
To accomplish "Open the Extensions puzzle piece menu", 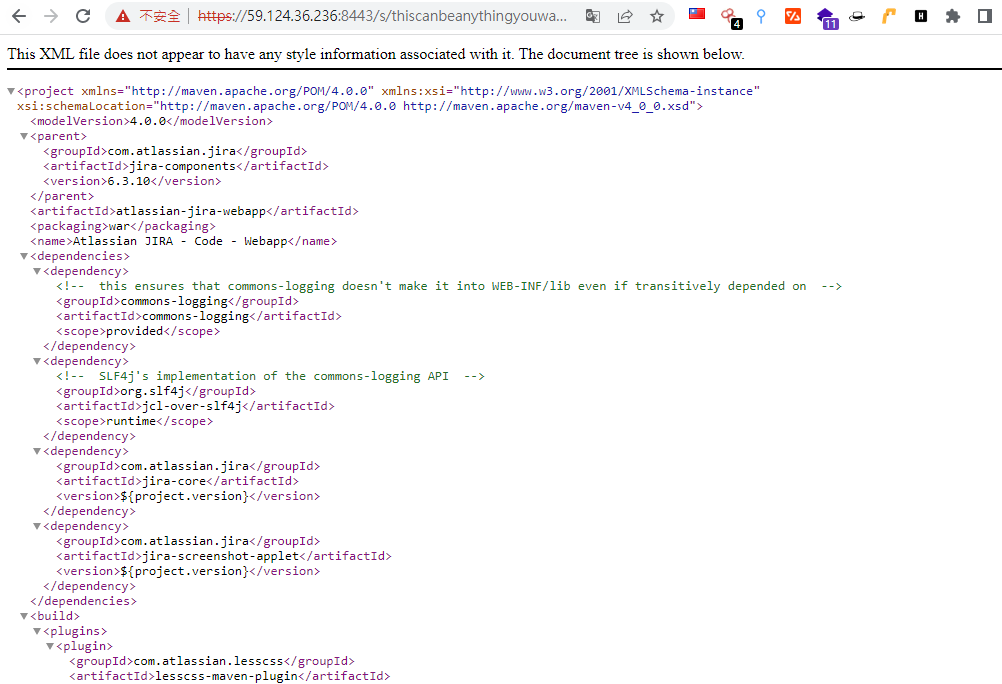I will (x=953, y=16).
